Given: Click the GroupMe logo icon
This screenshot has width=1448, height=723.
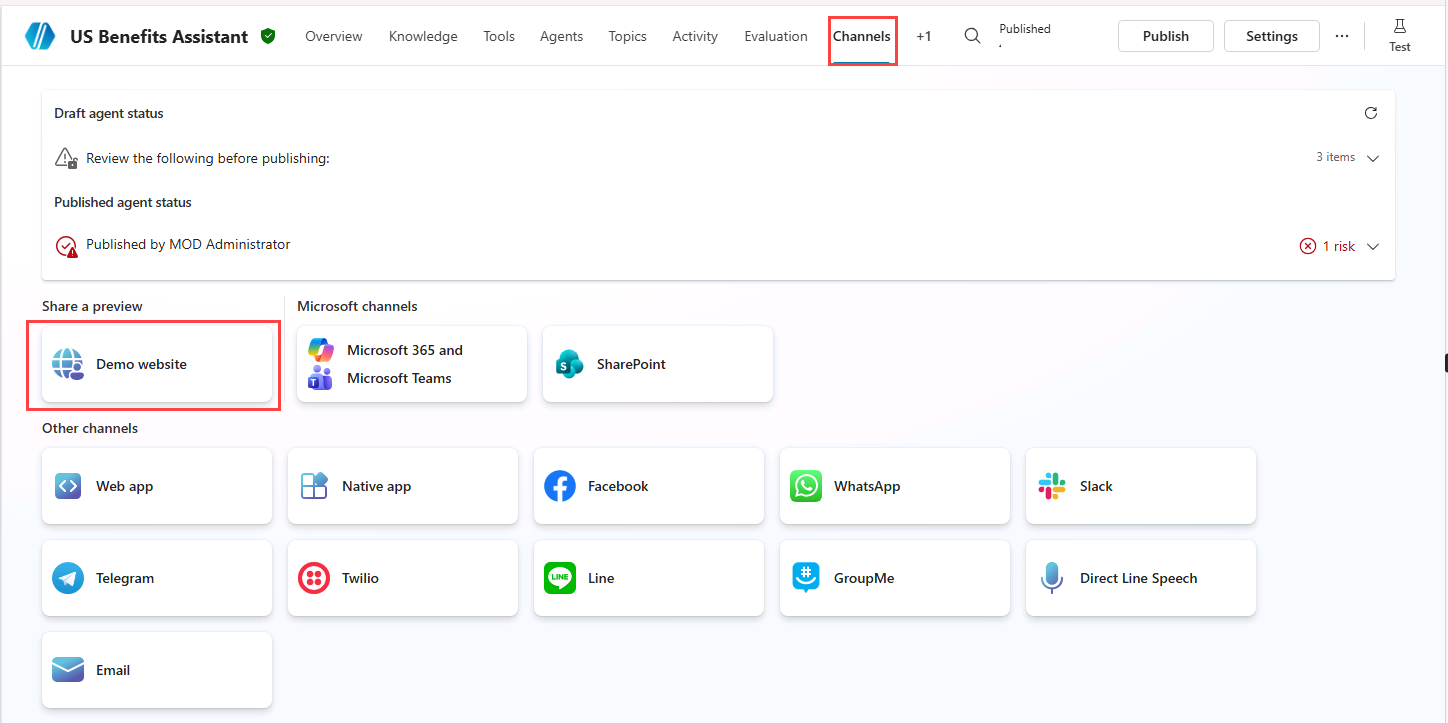Looking at the screenshot, I should point(806,578).
